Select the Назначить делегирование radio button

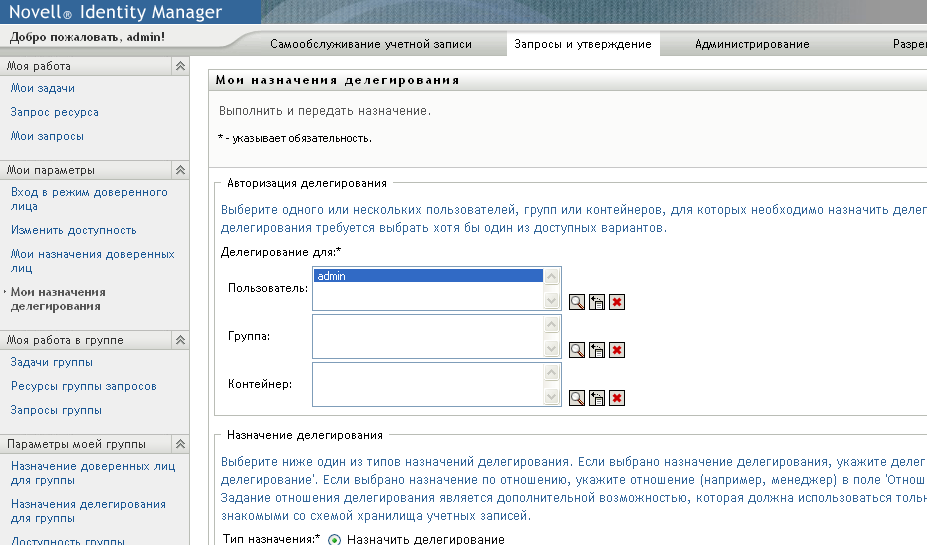coord(334,540)
